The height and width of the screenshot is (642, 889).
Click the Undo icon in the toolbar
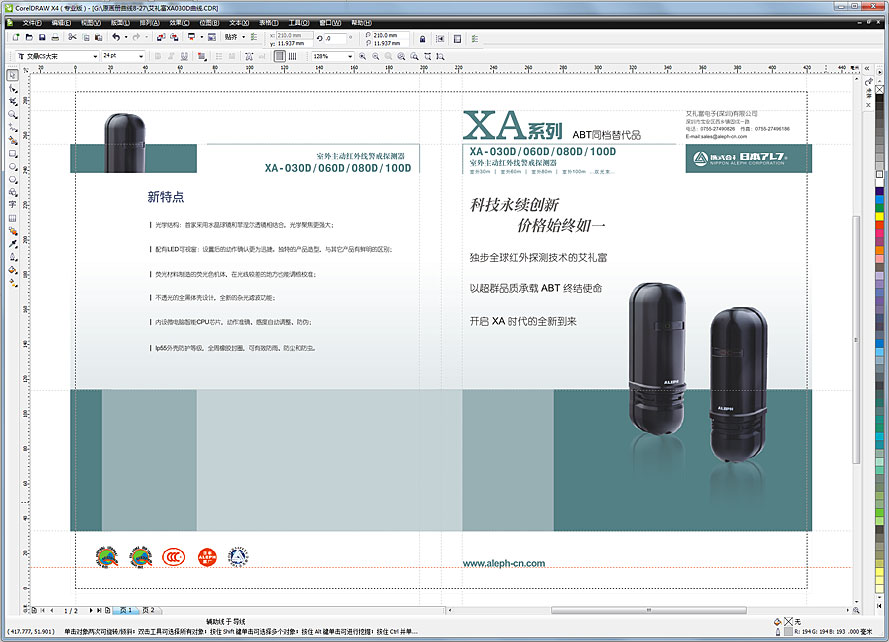[115, 38]
